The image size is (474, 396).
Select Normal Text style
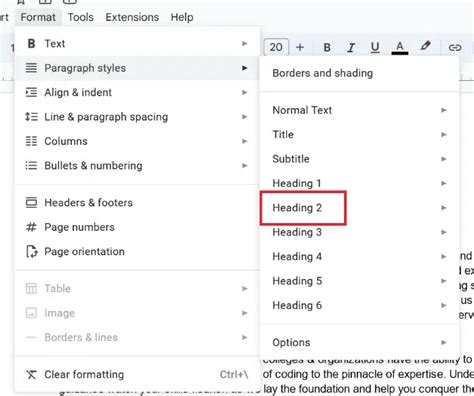pyautogui.click(x=360, y=110)
